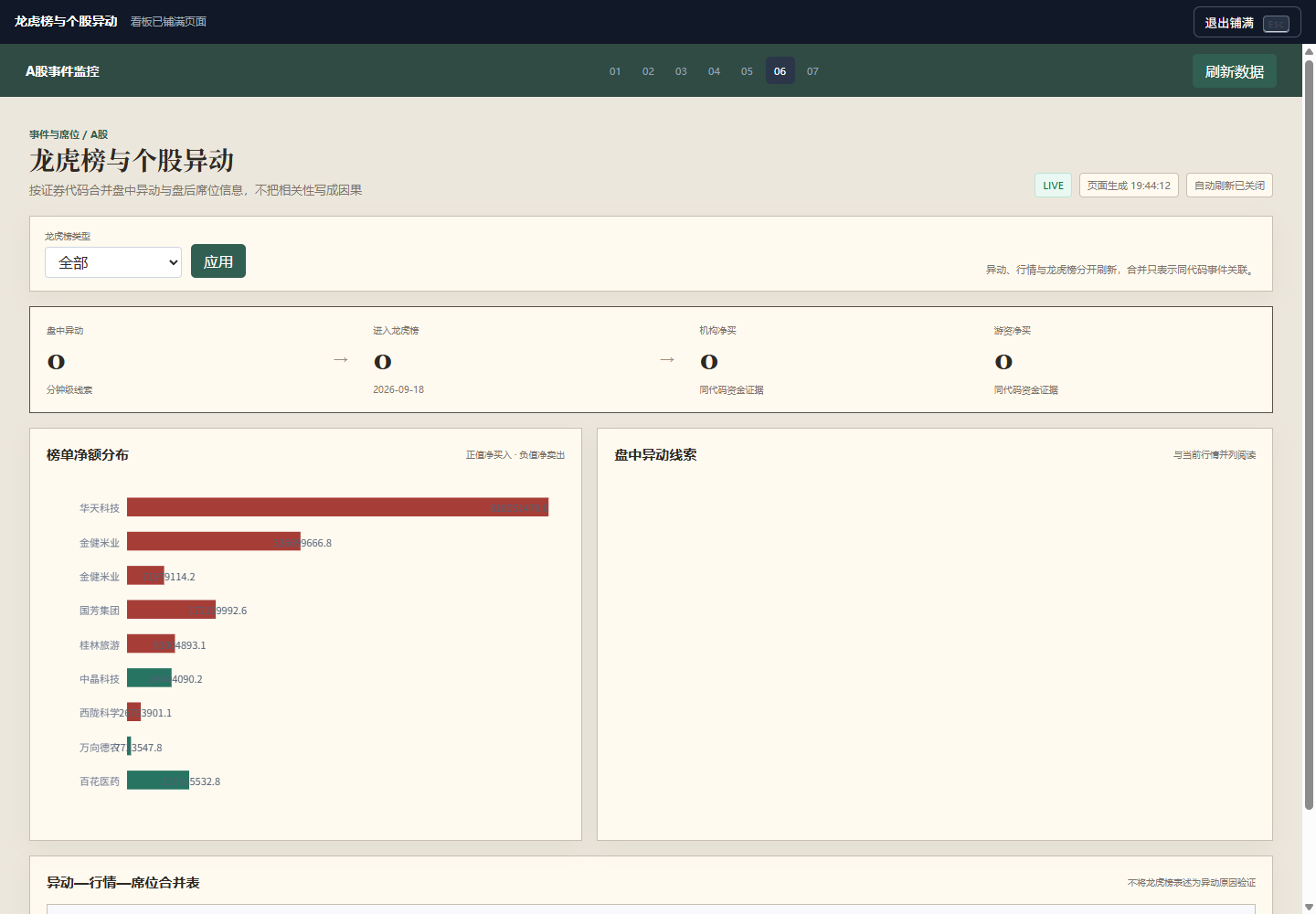This screenshot has height=914, width=1316.
Task: Open page tab 04
Action: 714,71
